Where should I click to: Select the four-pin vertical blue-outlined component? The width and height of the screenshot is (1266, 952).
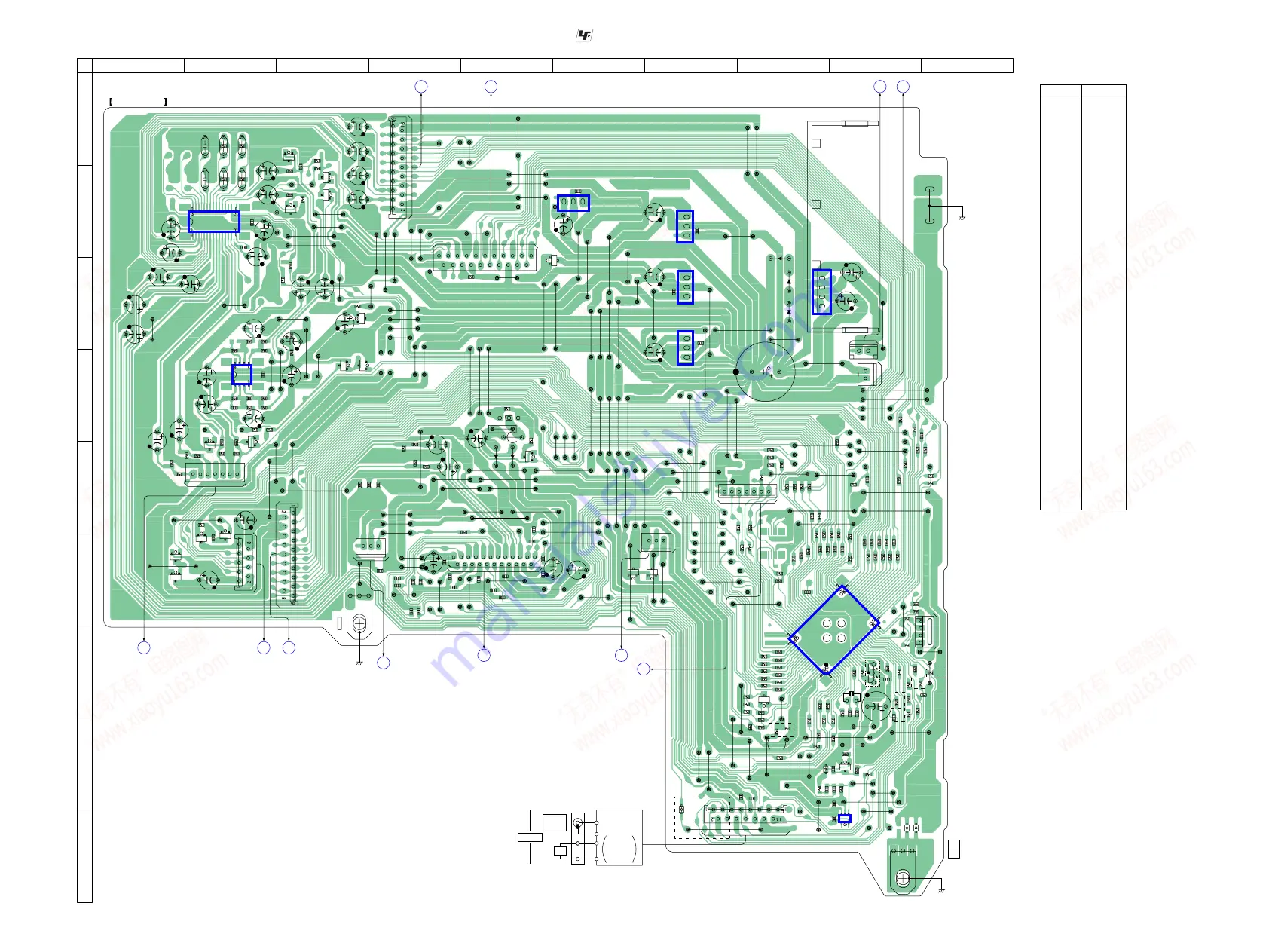[x=822, y=292]
